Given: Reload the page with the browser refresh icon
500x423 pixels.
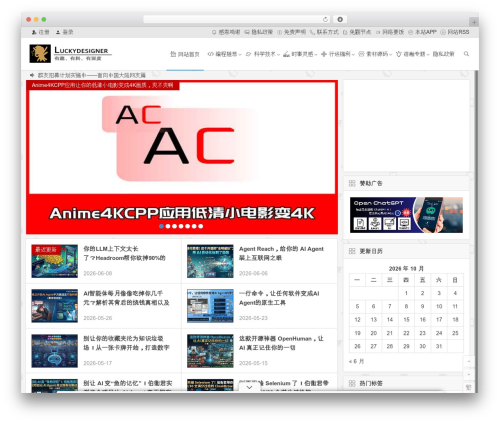Looking at the screenshot, I should click(325, 19).
